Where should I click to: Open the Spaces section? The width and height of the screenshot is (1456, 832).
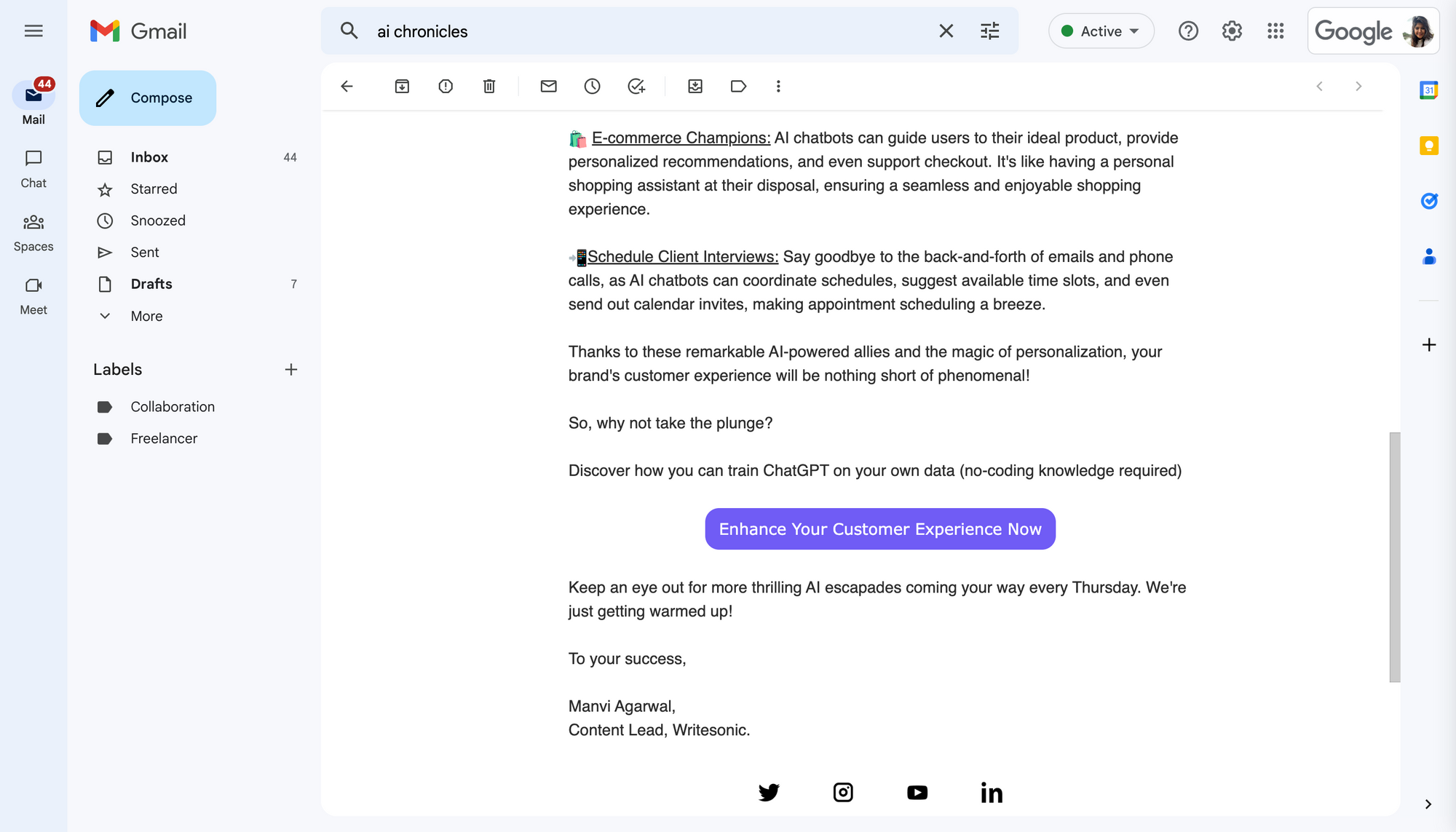(x=33, y=231)
